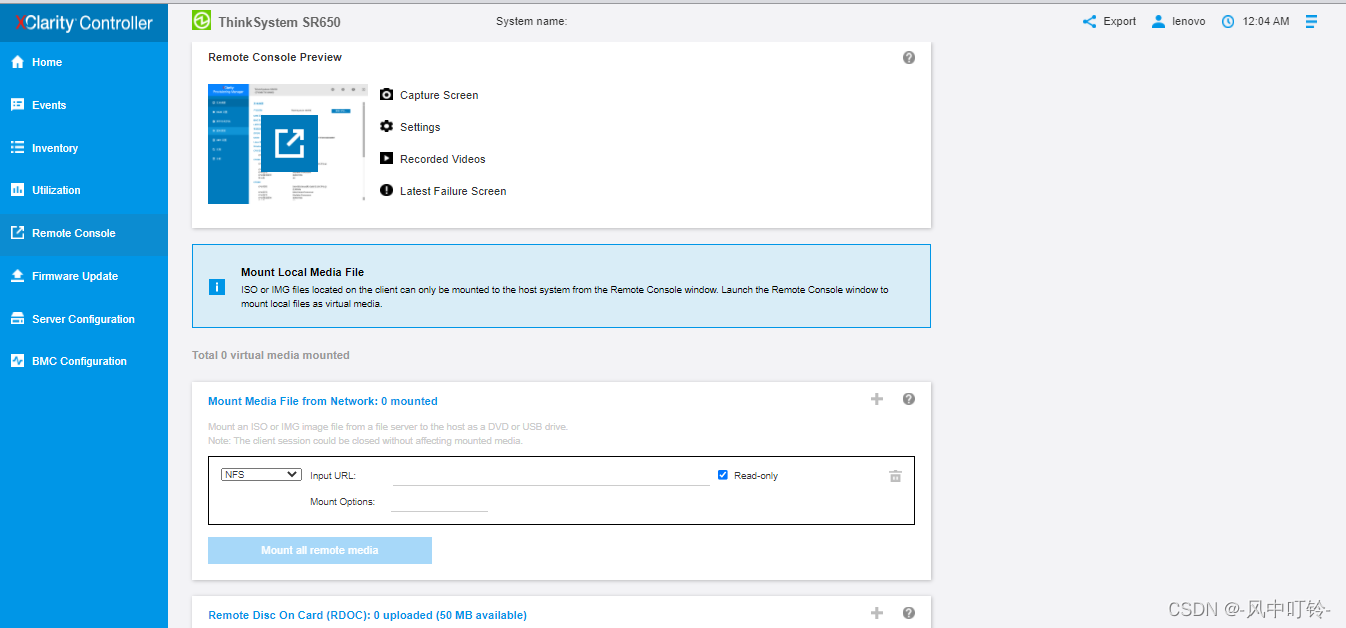Click the Capture Screen camera icon

click(387, 95)
